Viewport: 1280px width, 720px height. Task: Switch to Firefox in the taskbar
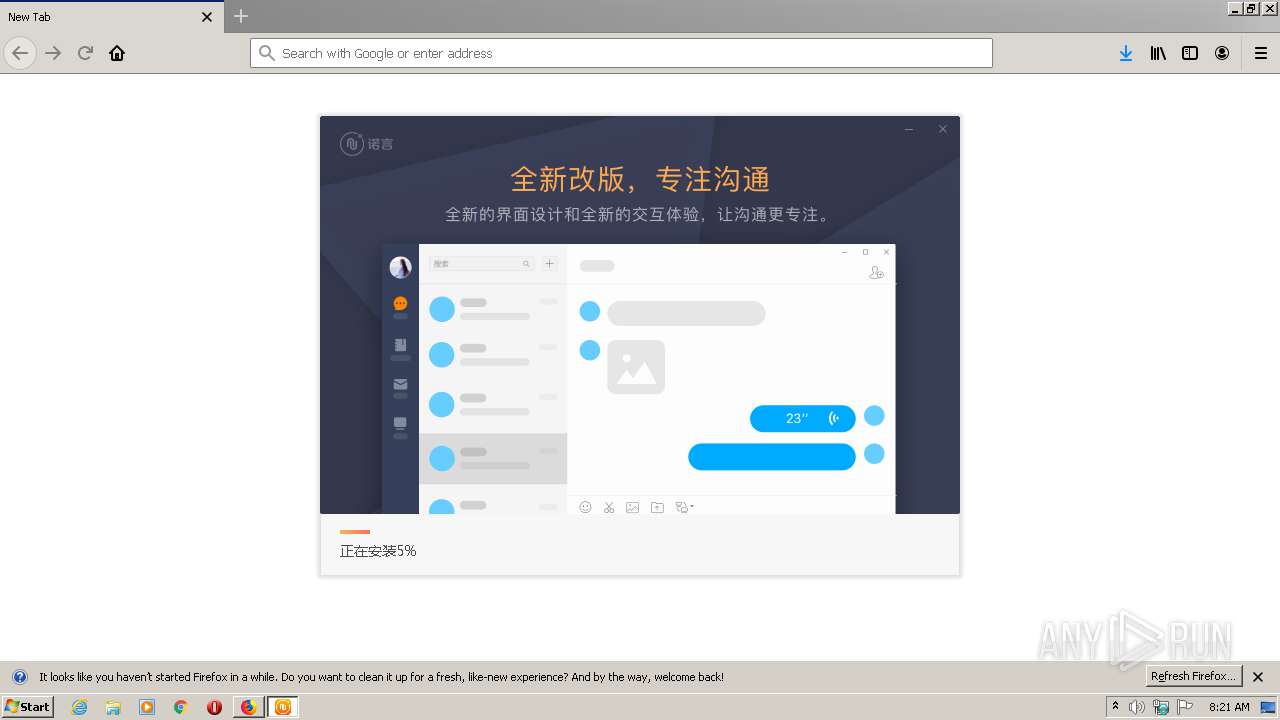point(248,707)
